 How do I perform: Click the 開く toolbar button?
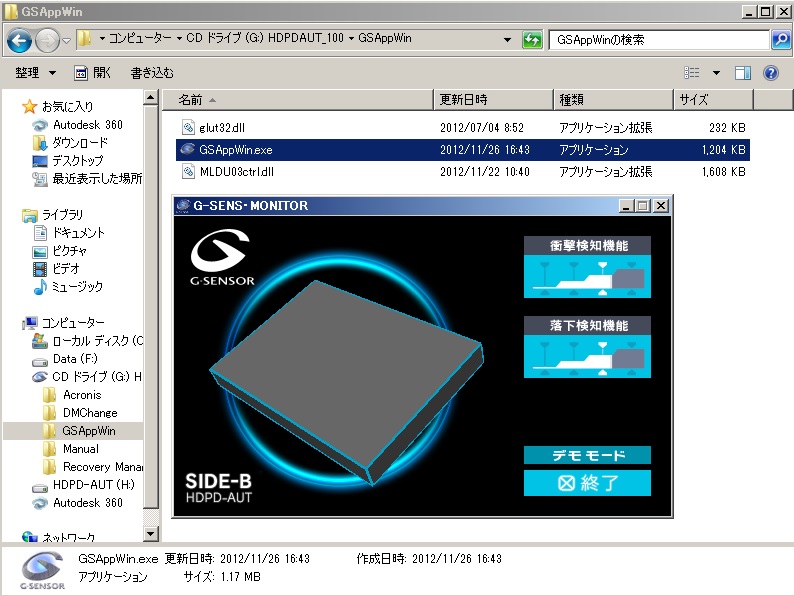click(93, 73)
